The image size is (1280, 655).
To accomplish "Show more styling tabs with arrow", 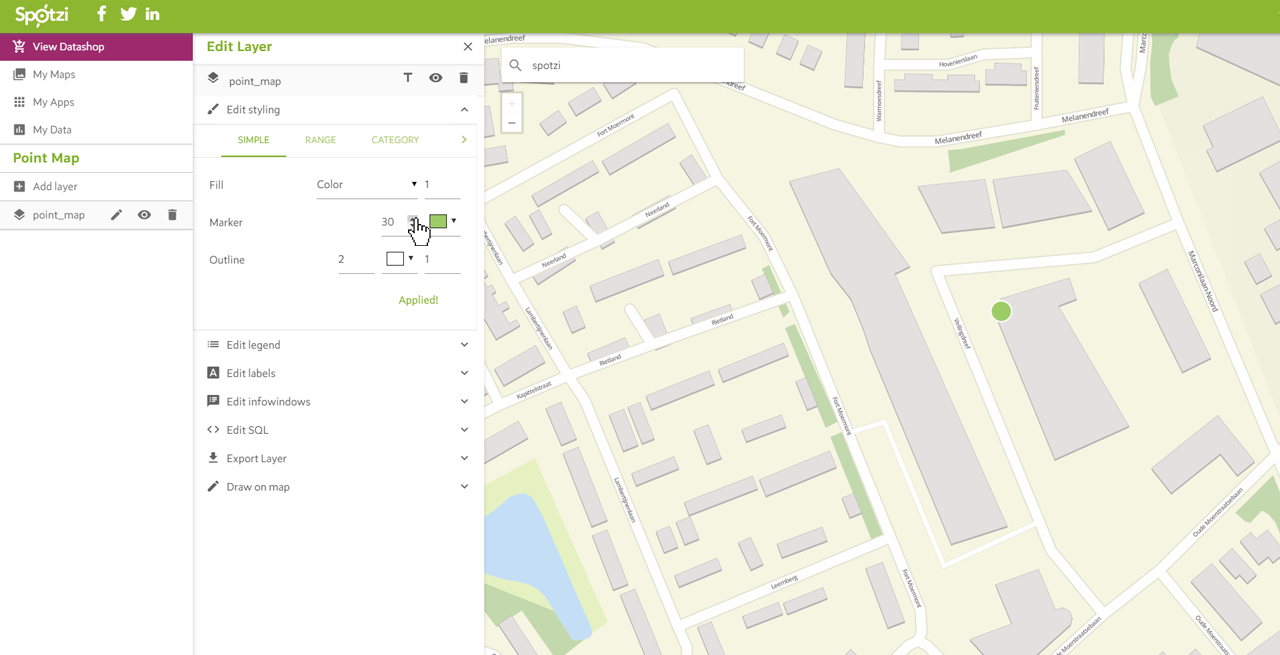I will tap(464, 140).
